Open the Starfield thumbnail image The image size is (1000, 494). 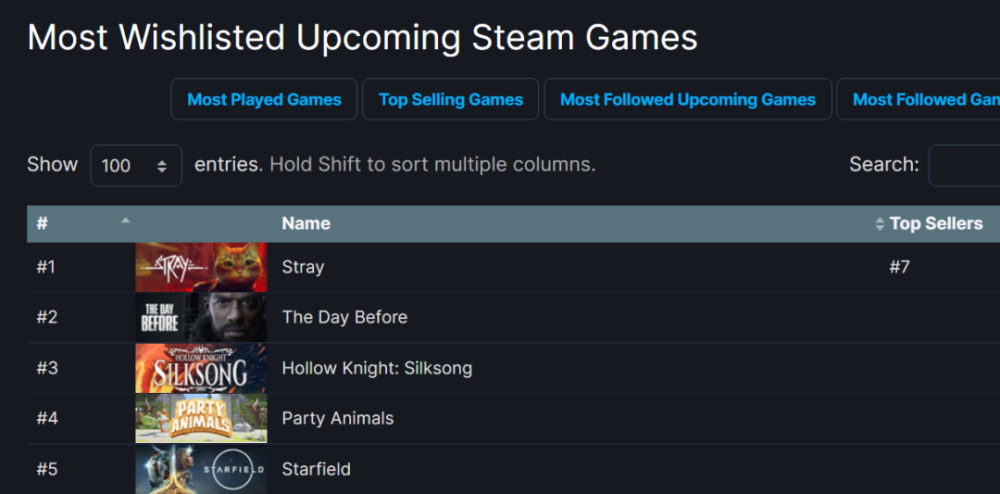pos(201,470)
